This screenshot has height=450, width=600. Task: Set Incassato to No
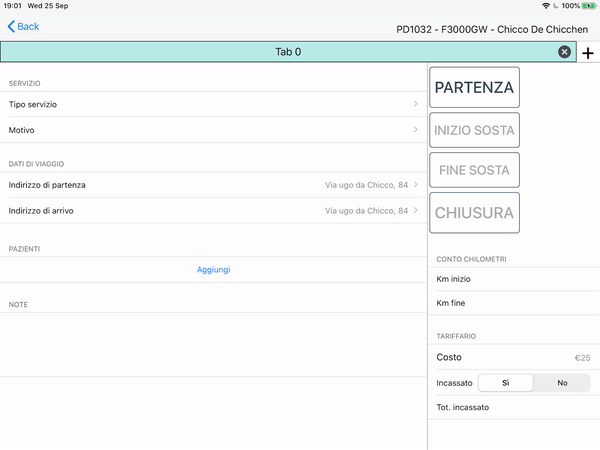pos(562,383)
